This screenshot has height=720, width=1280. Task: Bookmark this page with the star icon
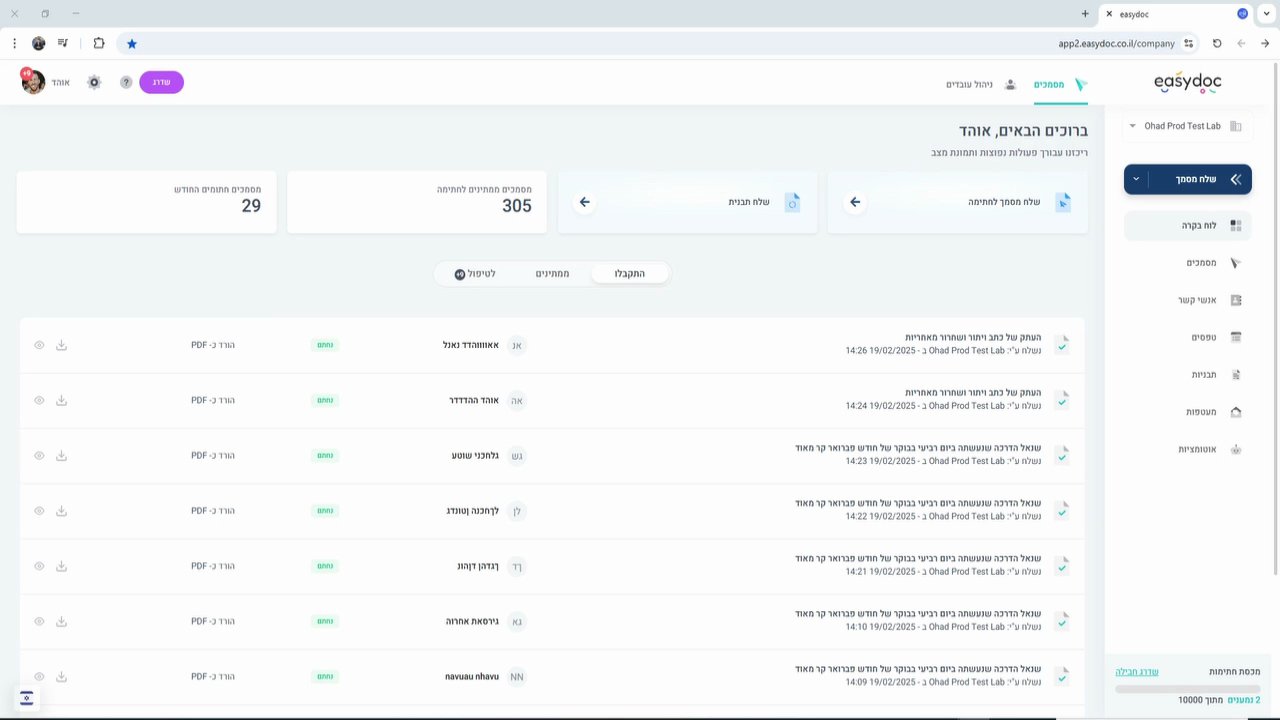click(x=131, y=44)
